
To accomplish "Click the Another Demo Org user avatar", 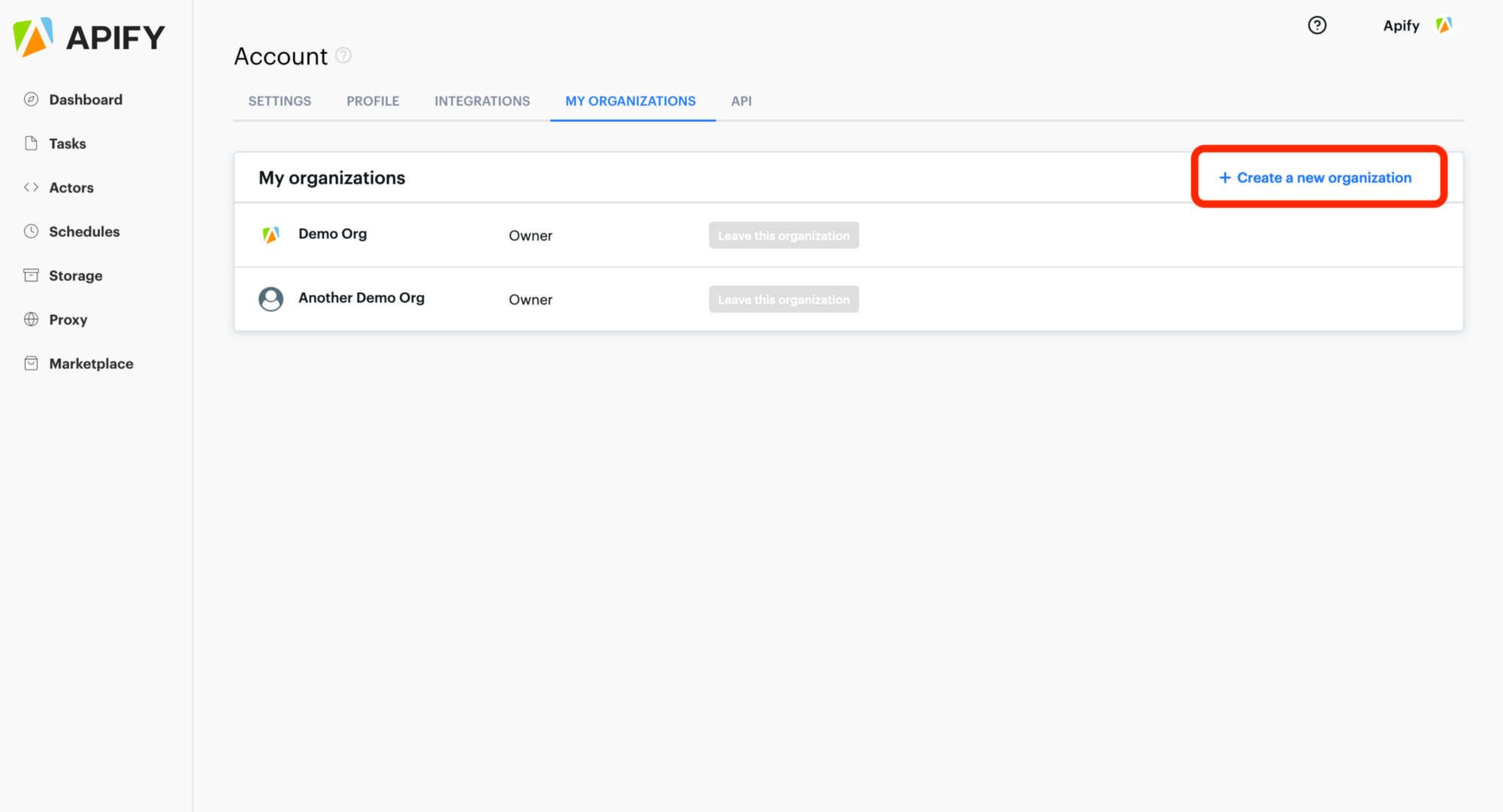I will 271,298.
